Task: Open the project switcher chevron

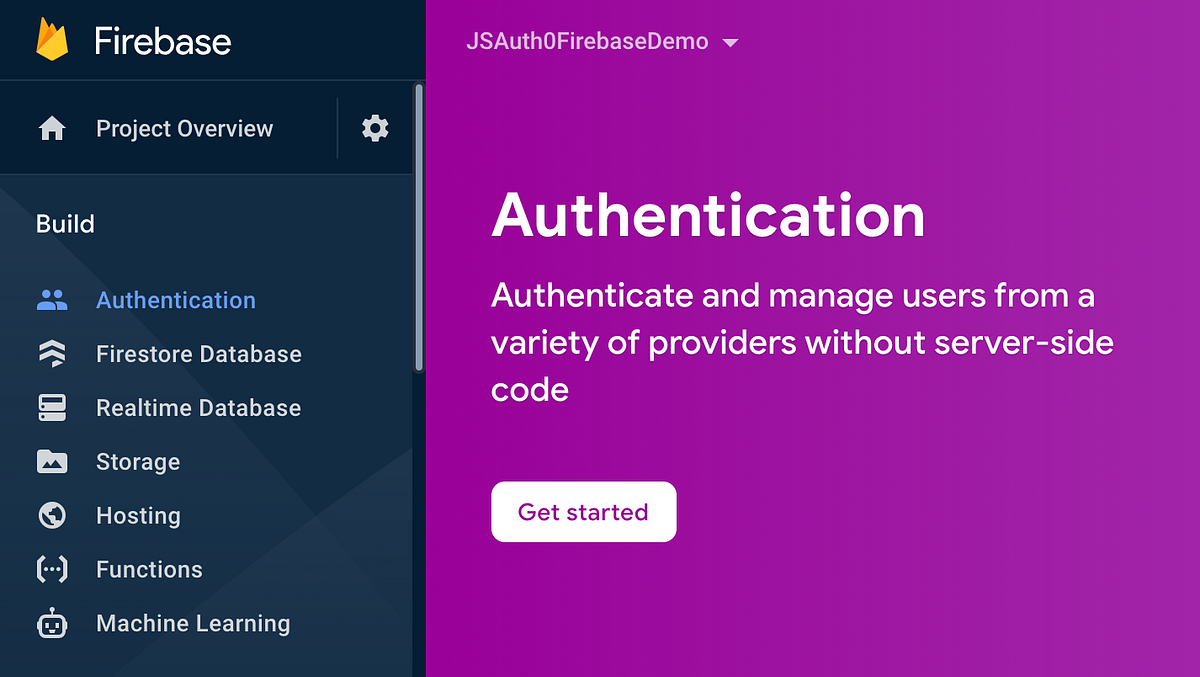Action: click(730, 42)
